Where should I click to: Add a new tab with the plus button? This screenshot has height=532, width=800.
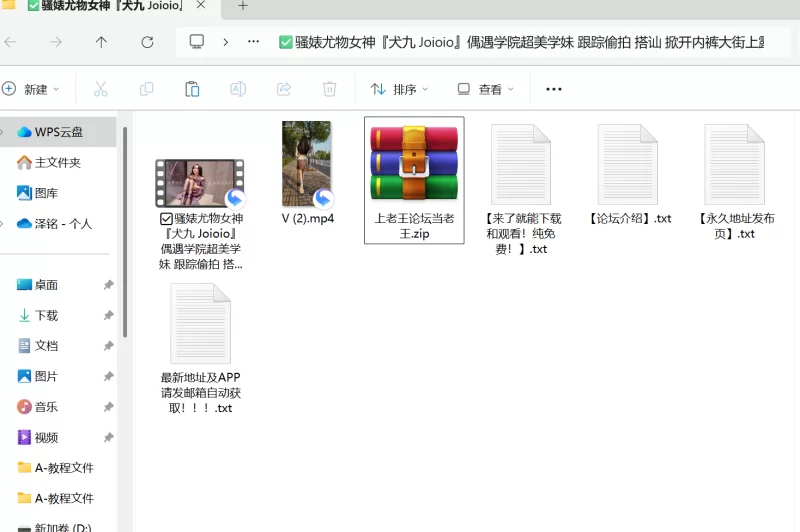(x=242, y=6)
